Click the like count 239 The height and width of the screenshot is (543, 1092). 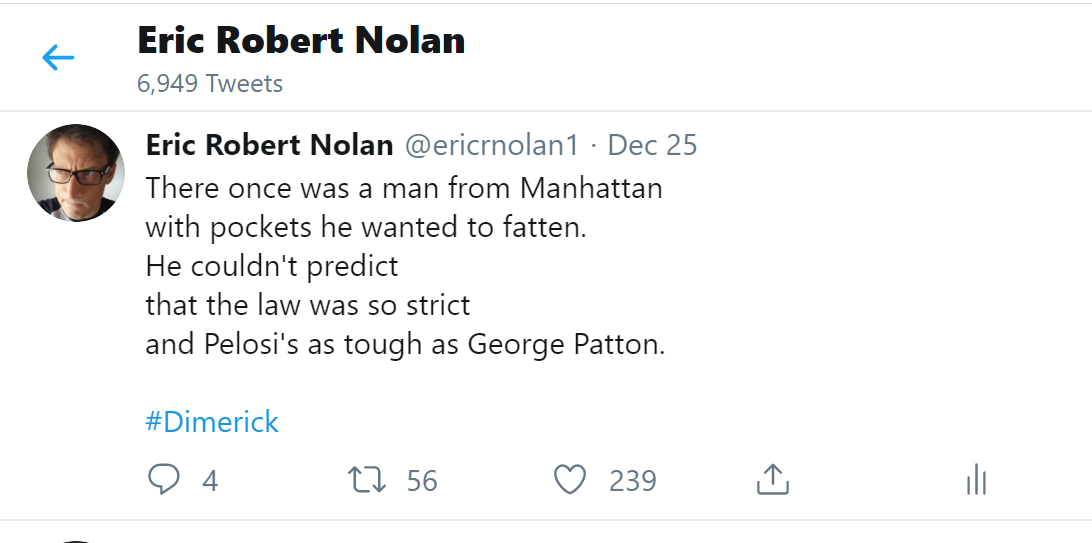coord(633,481)
